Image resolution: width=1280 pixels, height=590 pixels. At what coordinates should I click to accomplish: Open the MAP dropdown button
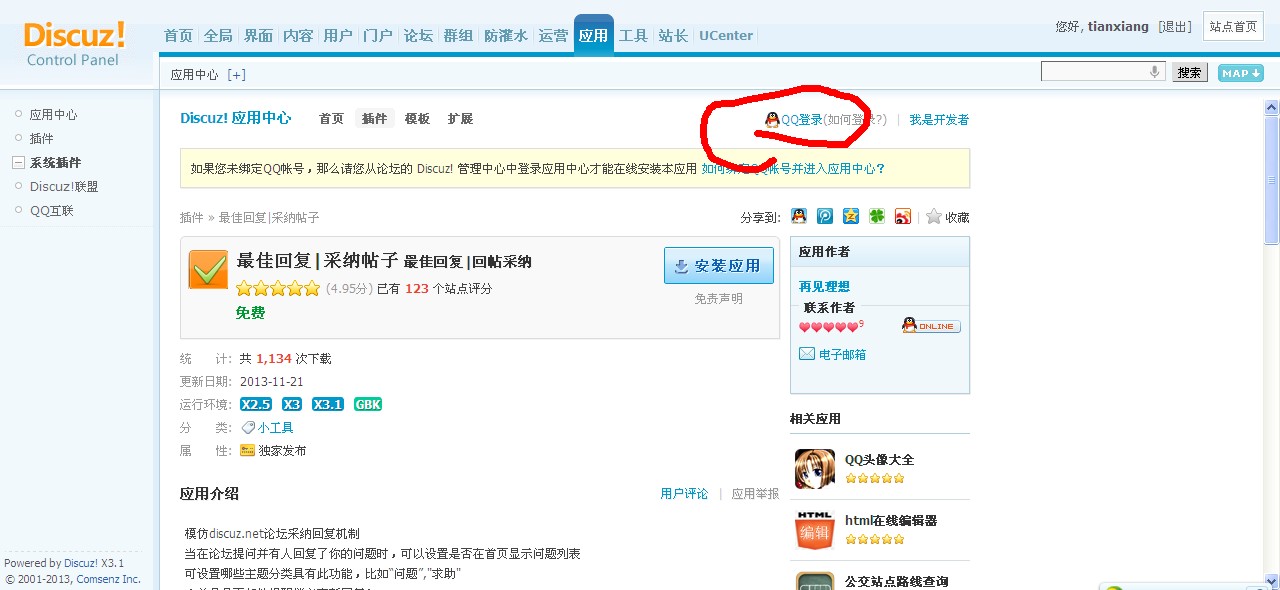click(x=1241, y=73)
